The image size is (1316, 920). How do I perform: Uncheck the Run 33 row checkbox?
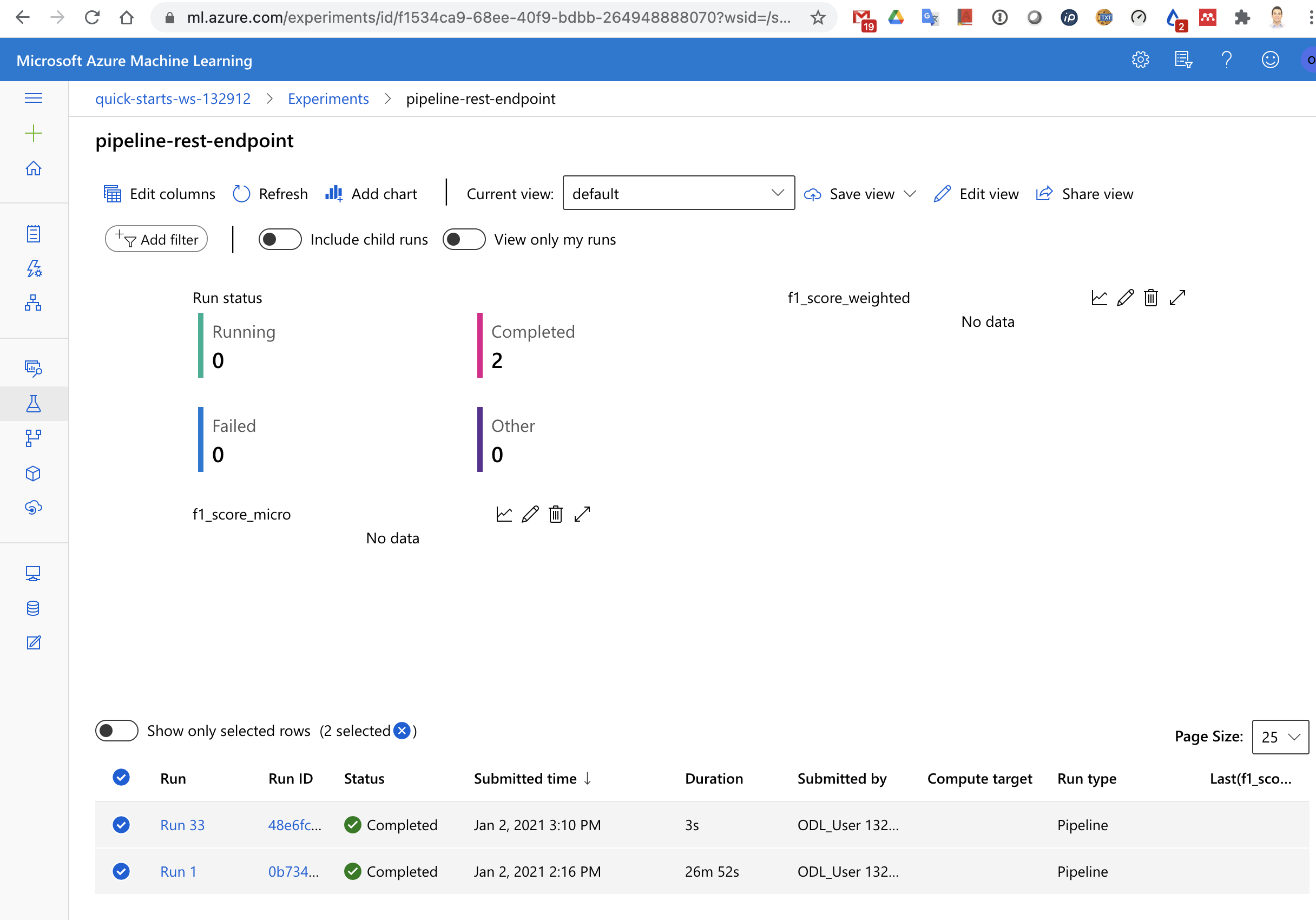(121, 824)
